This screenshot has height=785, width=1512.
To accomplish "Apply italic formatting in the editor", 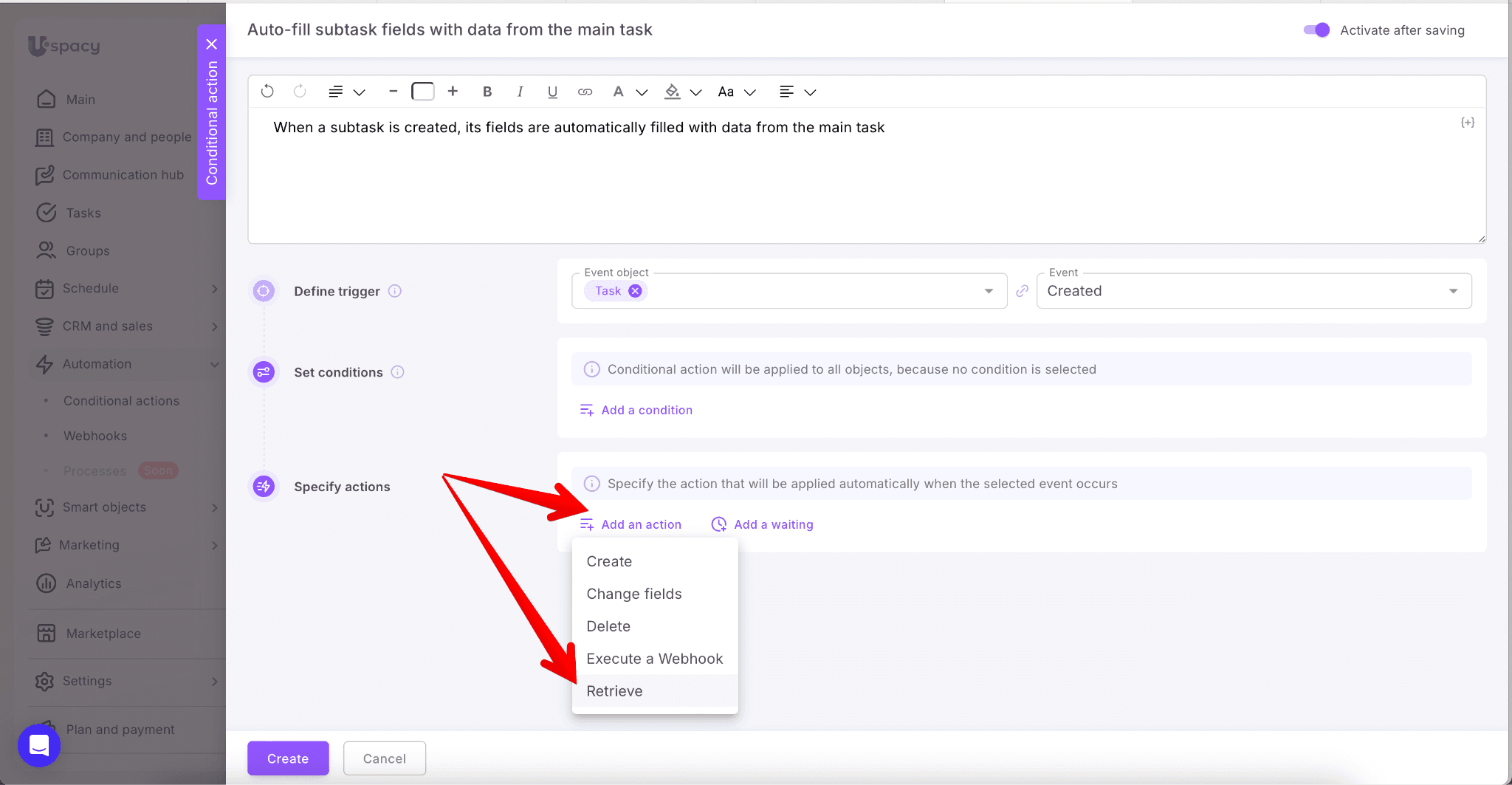I will [520, 92].
